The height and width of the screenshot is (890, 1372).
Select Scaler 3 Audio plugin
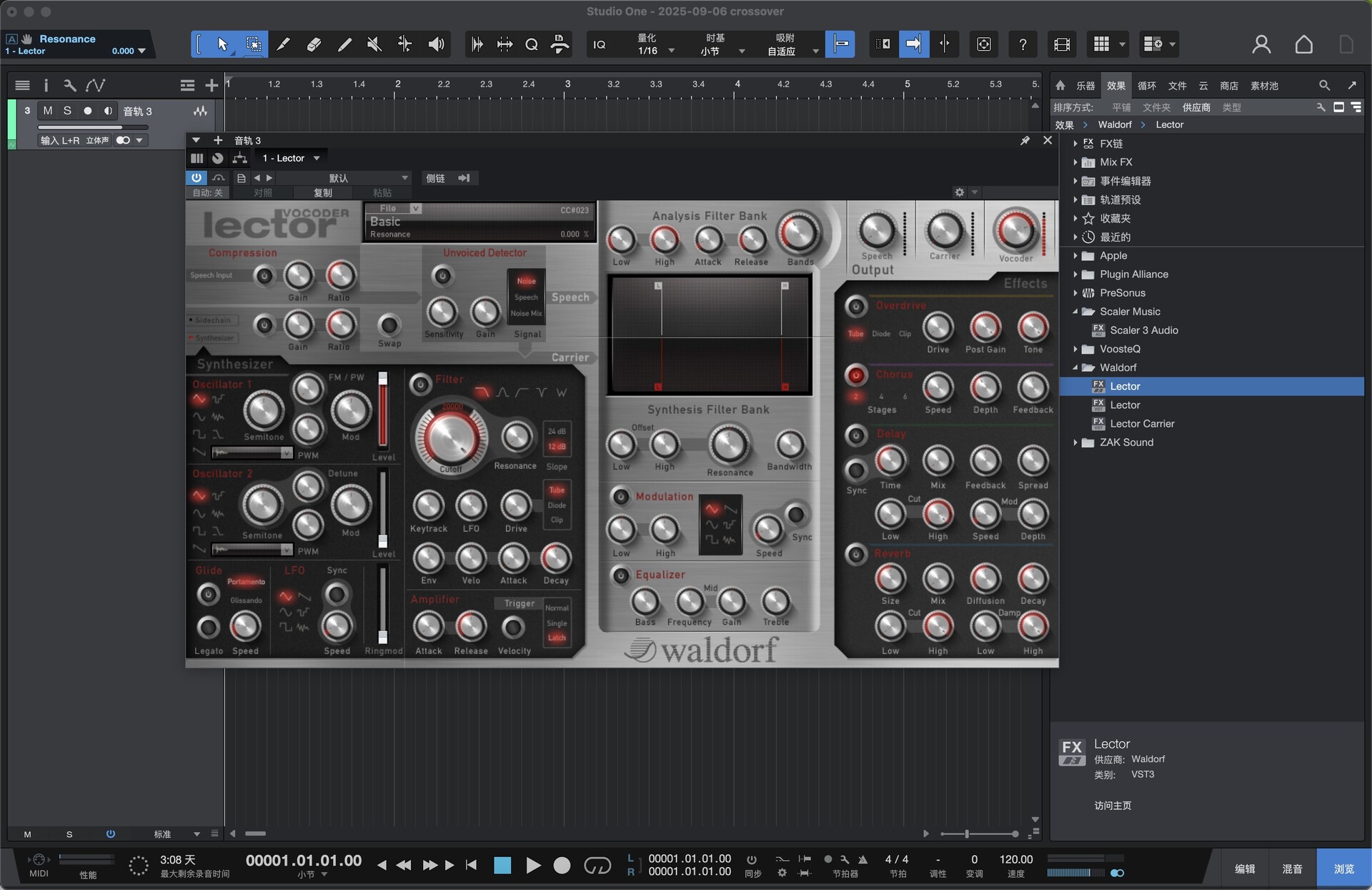click(1143, 330)
